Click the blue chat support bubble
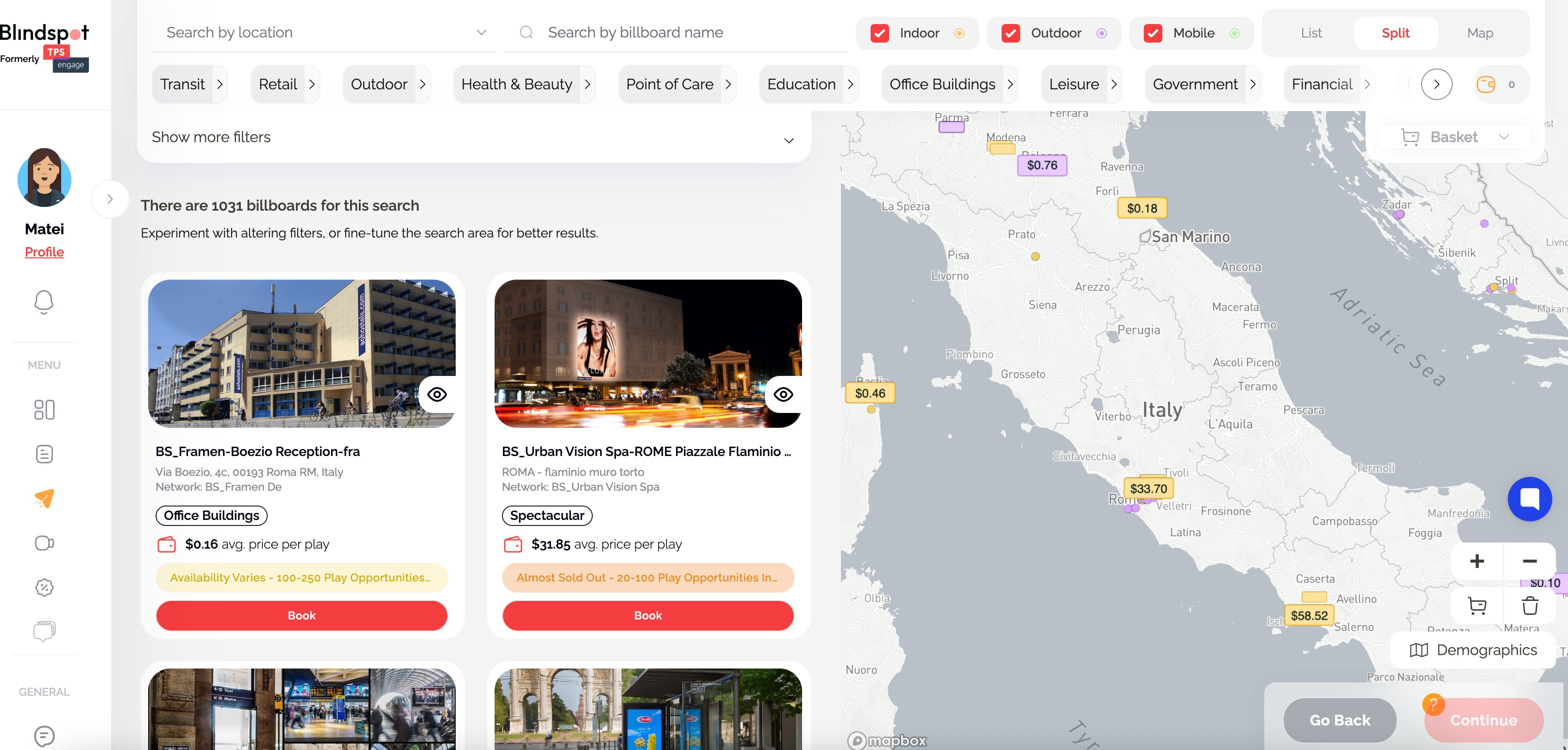1568x750 pixels. point(1529,499)
